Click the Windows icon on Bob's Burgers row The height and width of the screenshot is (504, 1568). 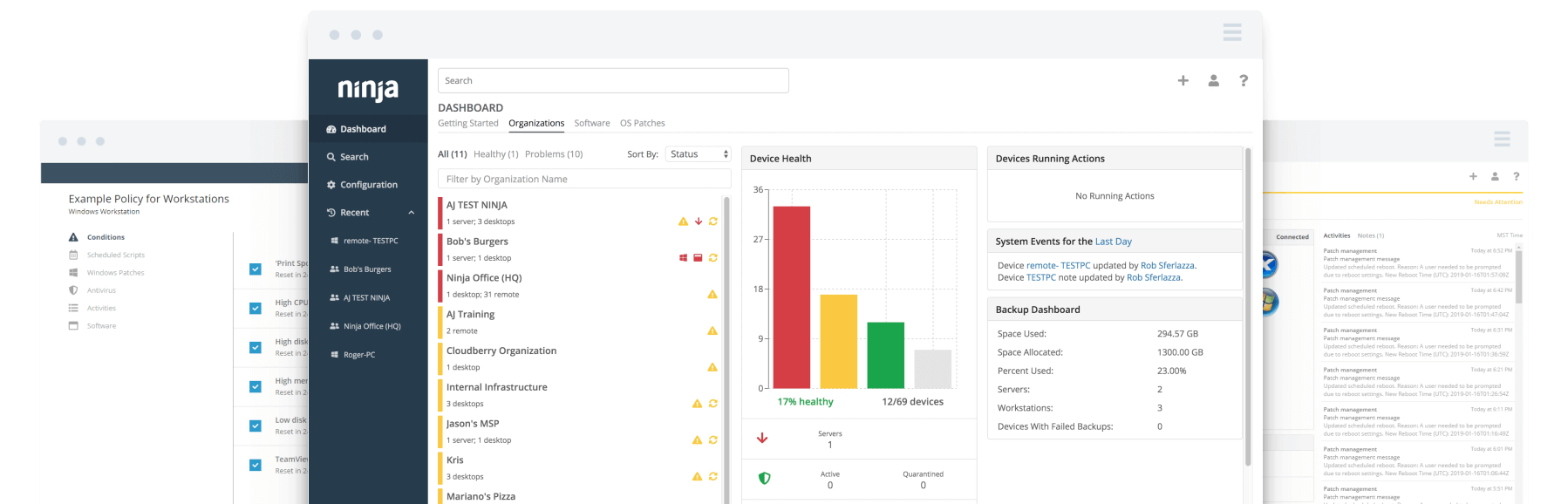pyautogui.click(x=683, y=258)
